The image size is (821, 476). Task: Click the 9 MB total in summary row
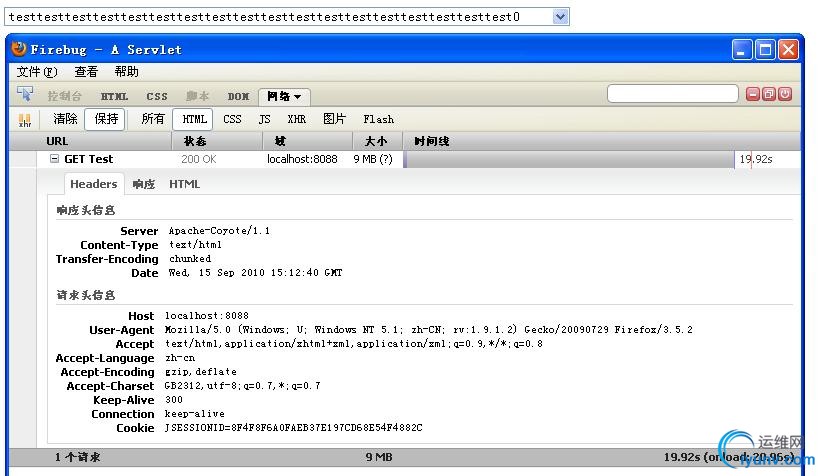379,457
